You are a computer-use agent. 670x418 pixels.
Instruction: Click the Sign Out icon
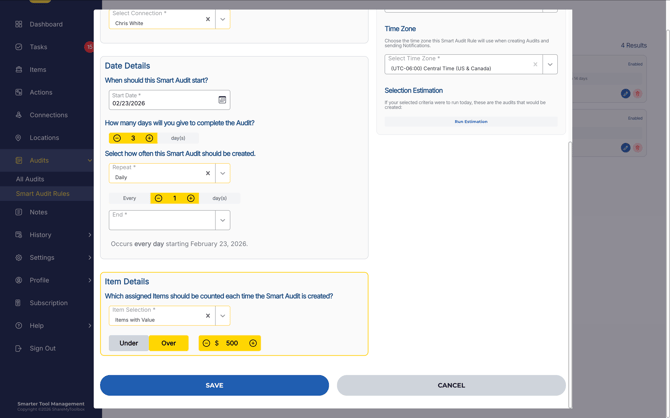tap(18, 348)
